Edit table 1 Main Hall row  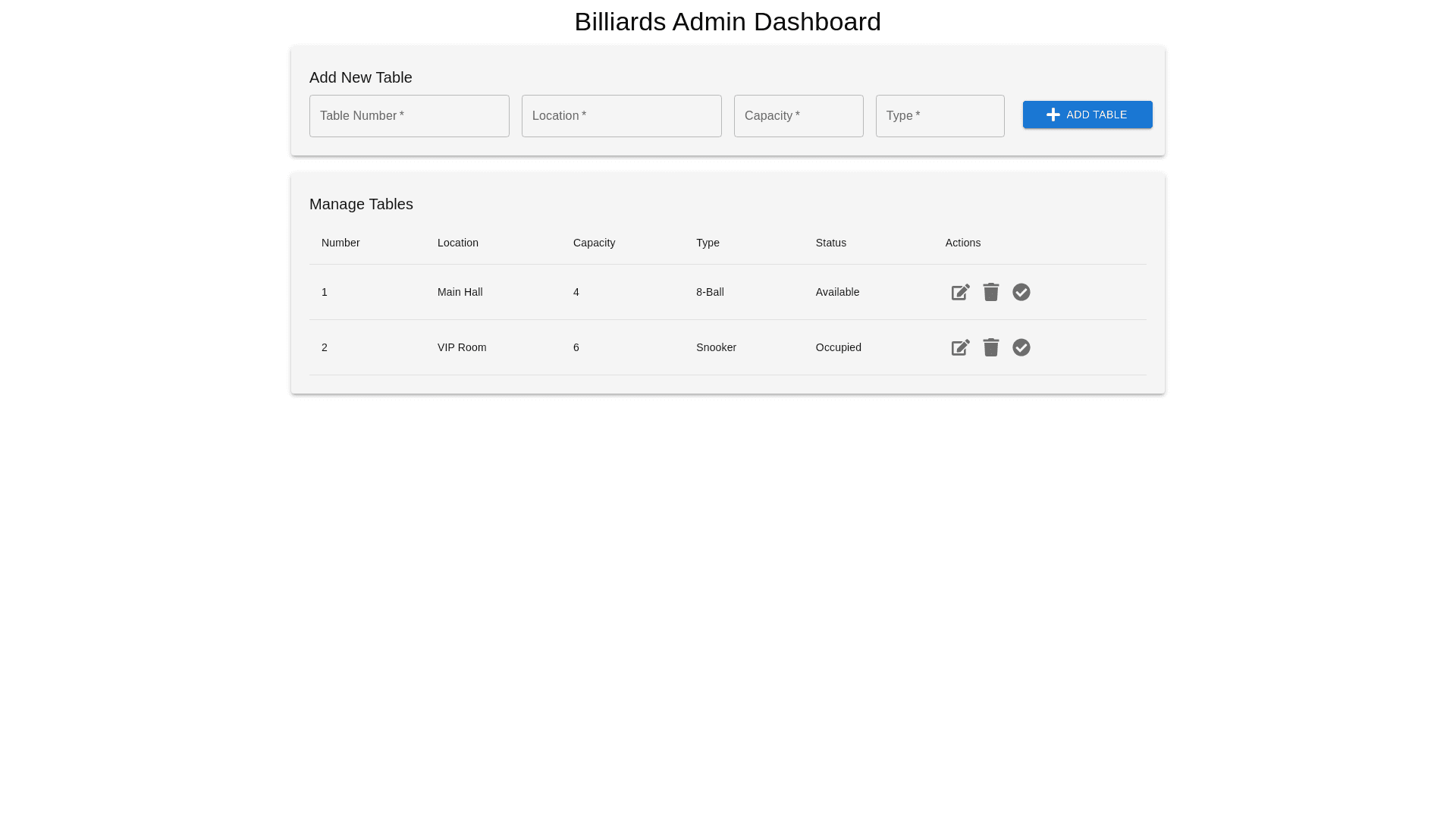[960, 293]
